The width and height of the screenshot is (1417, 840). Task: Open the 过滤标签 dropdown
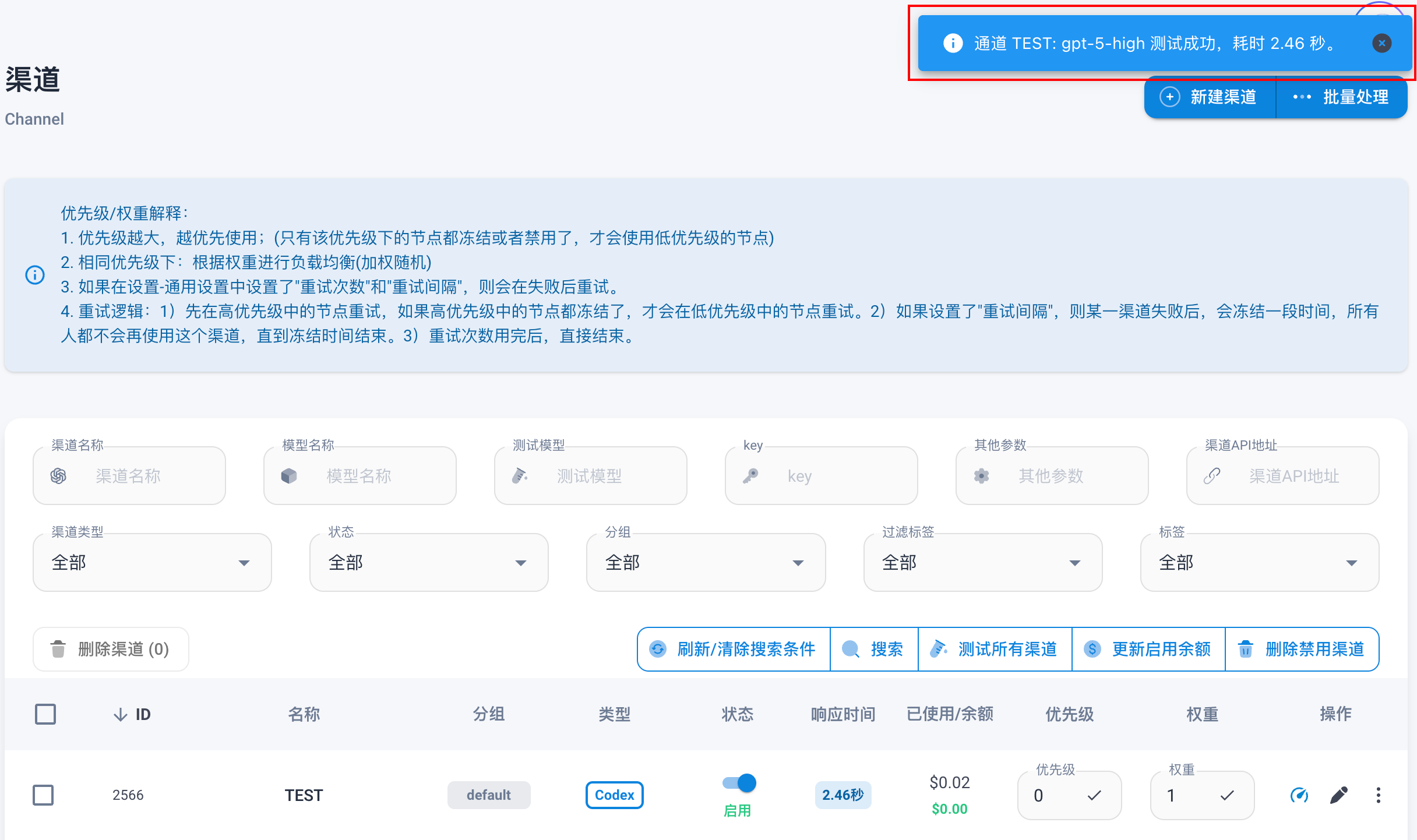coord(983,563)
